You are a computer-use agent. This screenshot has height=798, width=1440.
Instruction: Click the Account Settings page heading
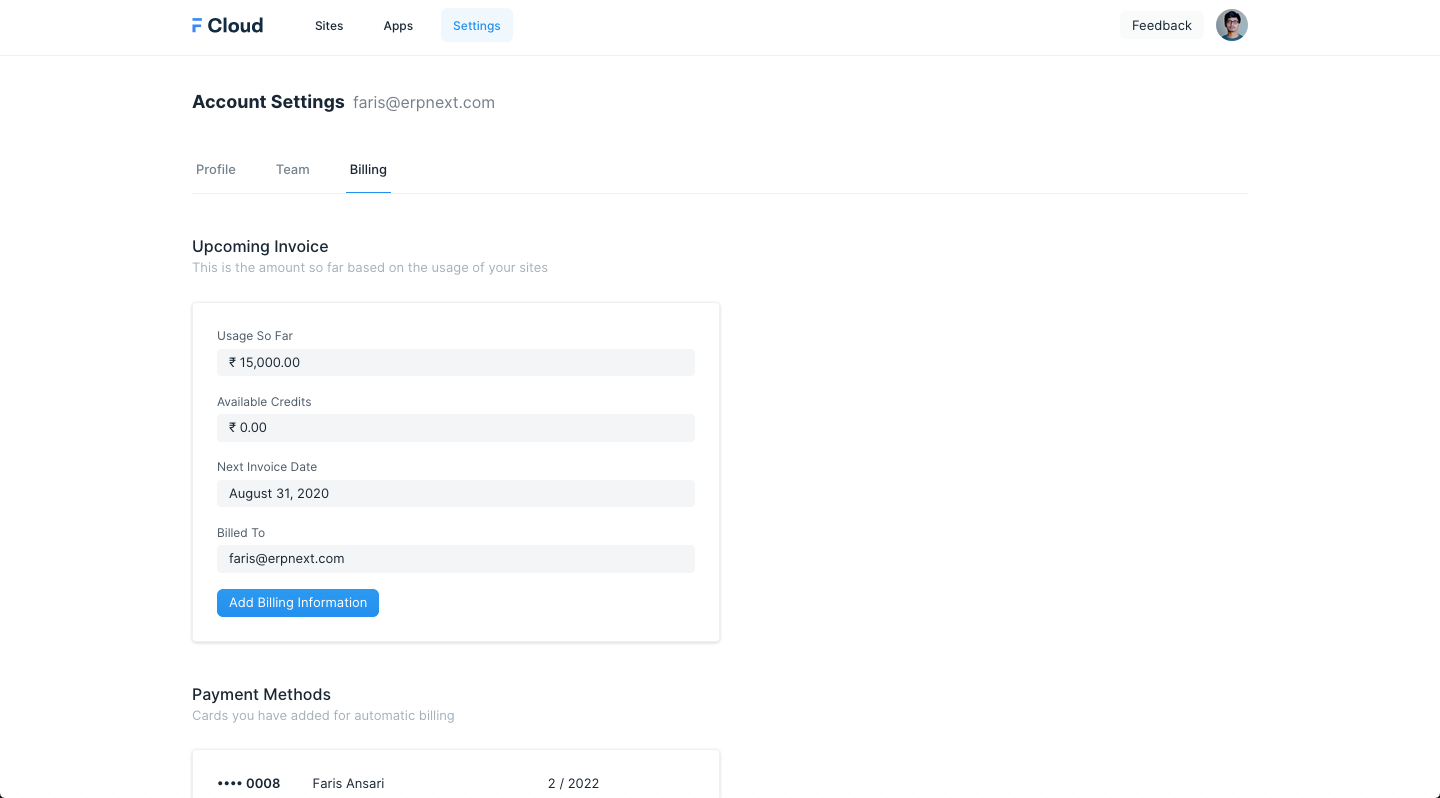(x=268, y=102)
